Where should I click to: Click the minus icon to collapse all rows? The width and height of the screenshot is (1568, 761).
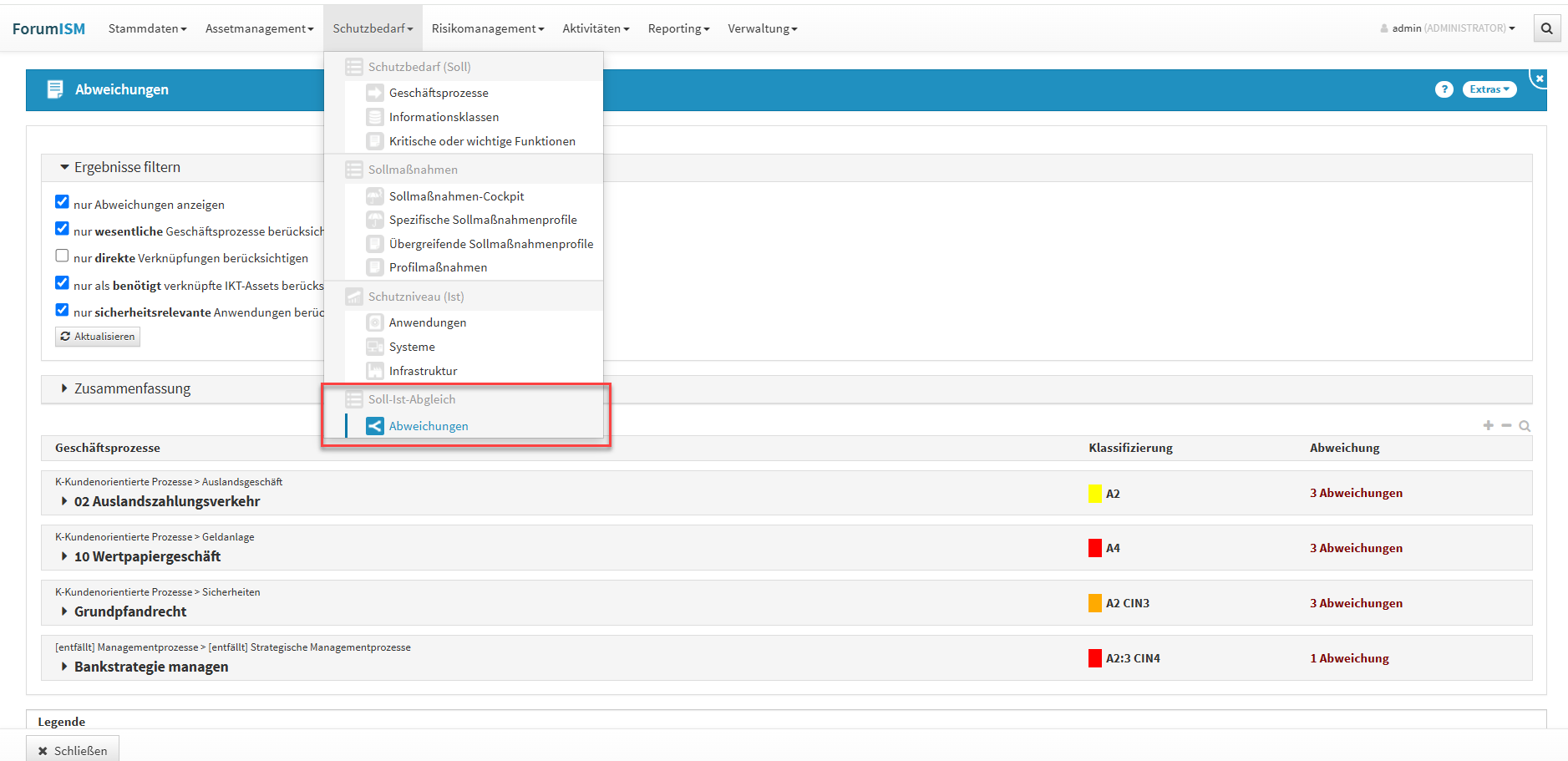point(1506,426)
